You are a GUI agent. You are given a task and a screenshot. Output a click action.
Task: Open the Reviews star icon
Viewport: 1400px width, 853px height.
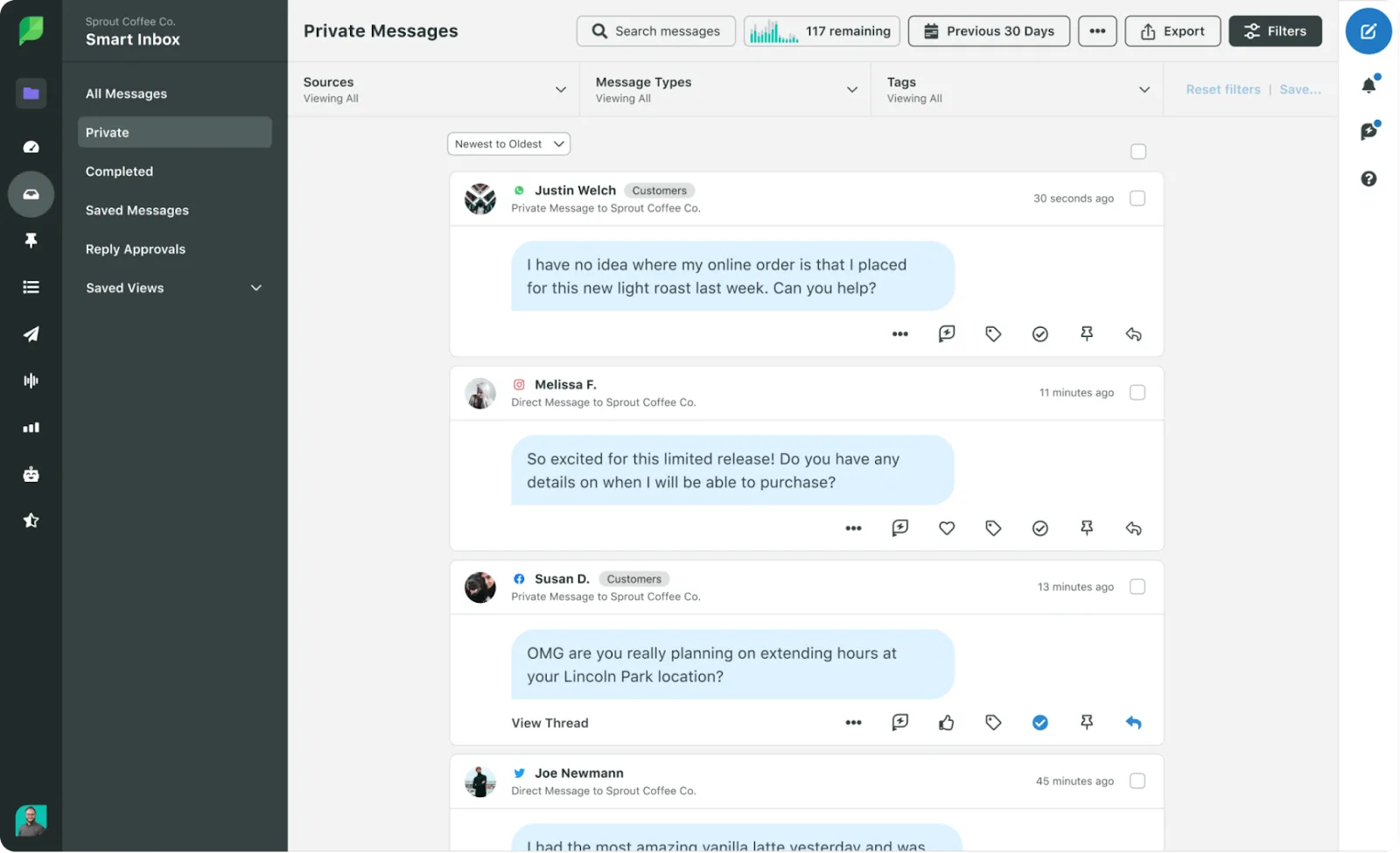point(31,520)
